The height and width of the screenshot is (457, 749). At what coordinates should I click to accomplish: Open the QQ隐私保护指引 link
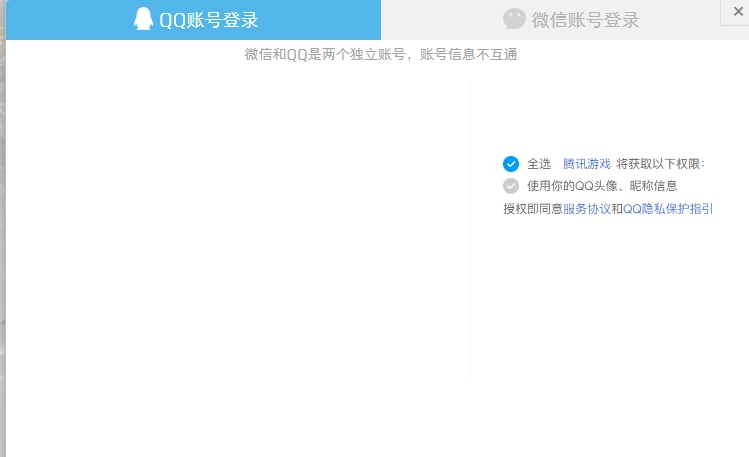tap(668, 209)
